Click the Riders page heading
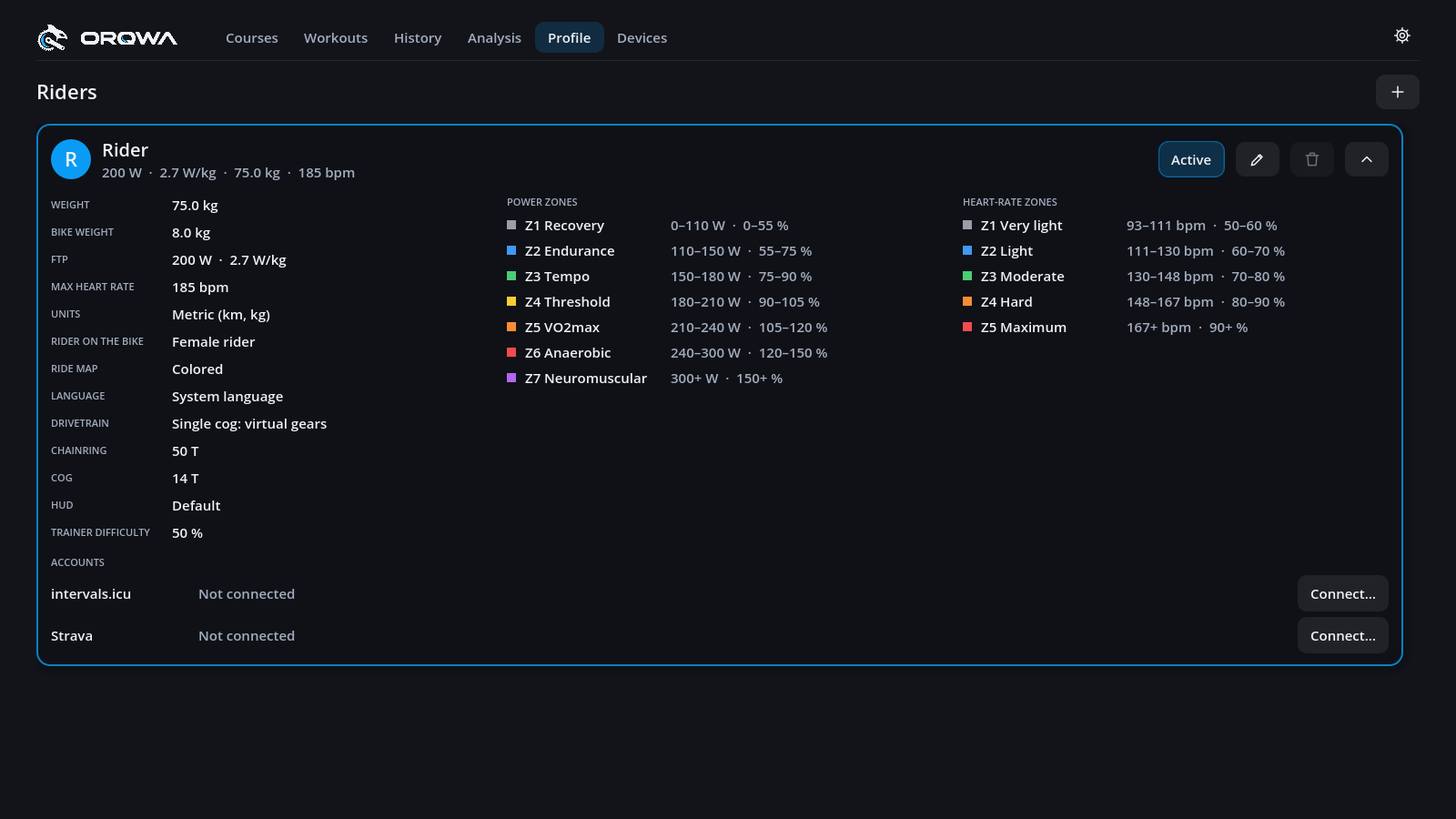Screen dimensions: 1456x819 [x=66, y=92]
